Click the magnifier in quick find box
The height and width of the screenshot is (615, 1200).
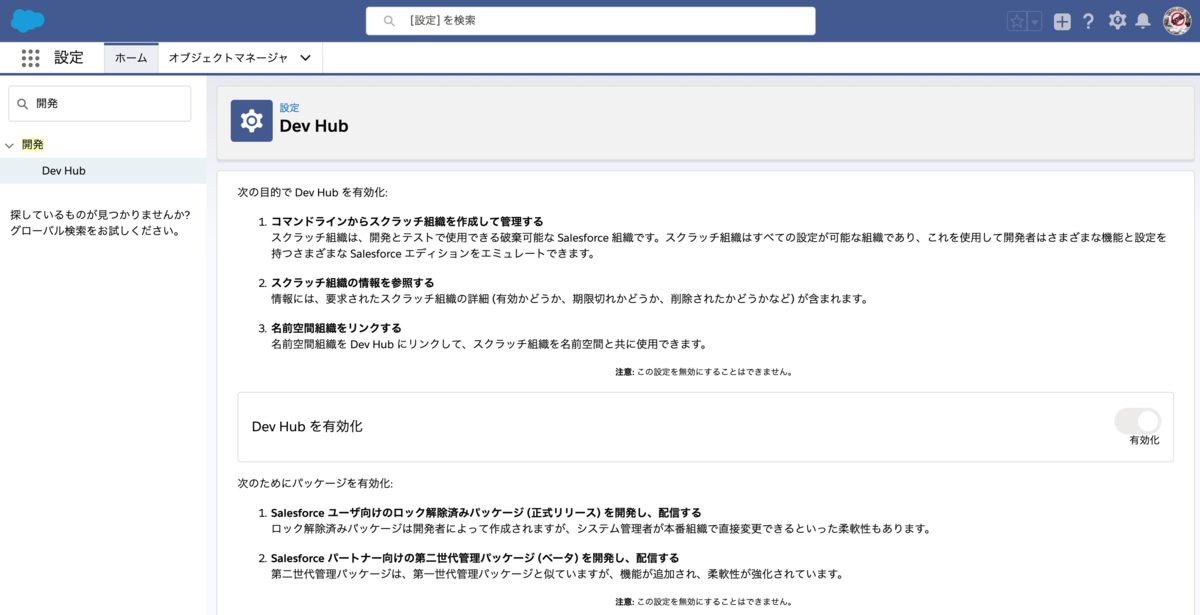(23, 103)
